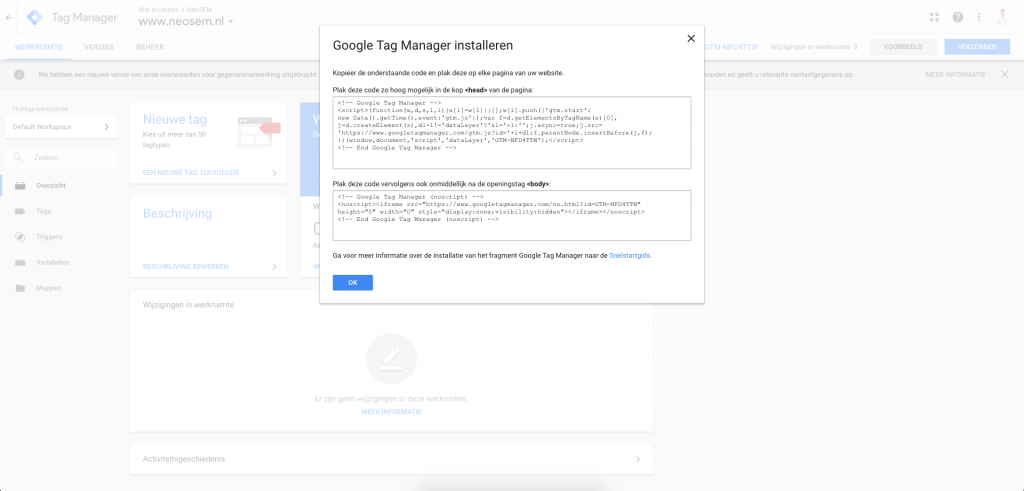Select Triggers in the sidebar
The width and height of the screenshot is (1024, 491).
pos(50,237)
